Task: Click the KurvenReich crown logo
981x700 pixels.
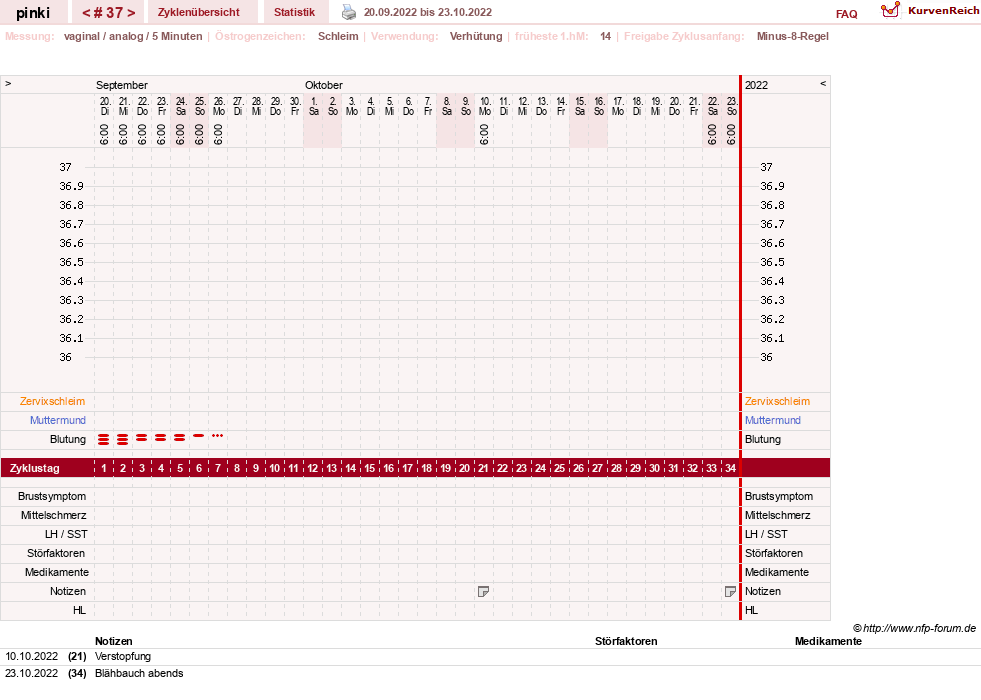Action: [890, 10]
